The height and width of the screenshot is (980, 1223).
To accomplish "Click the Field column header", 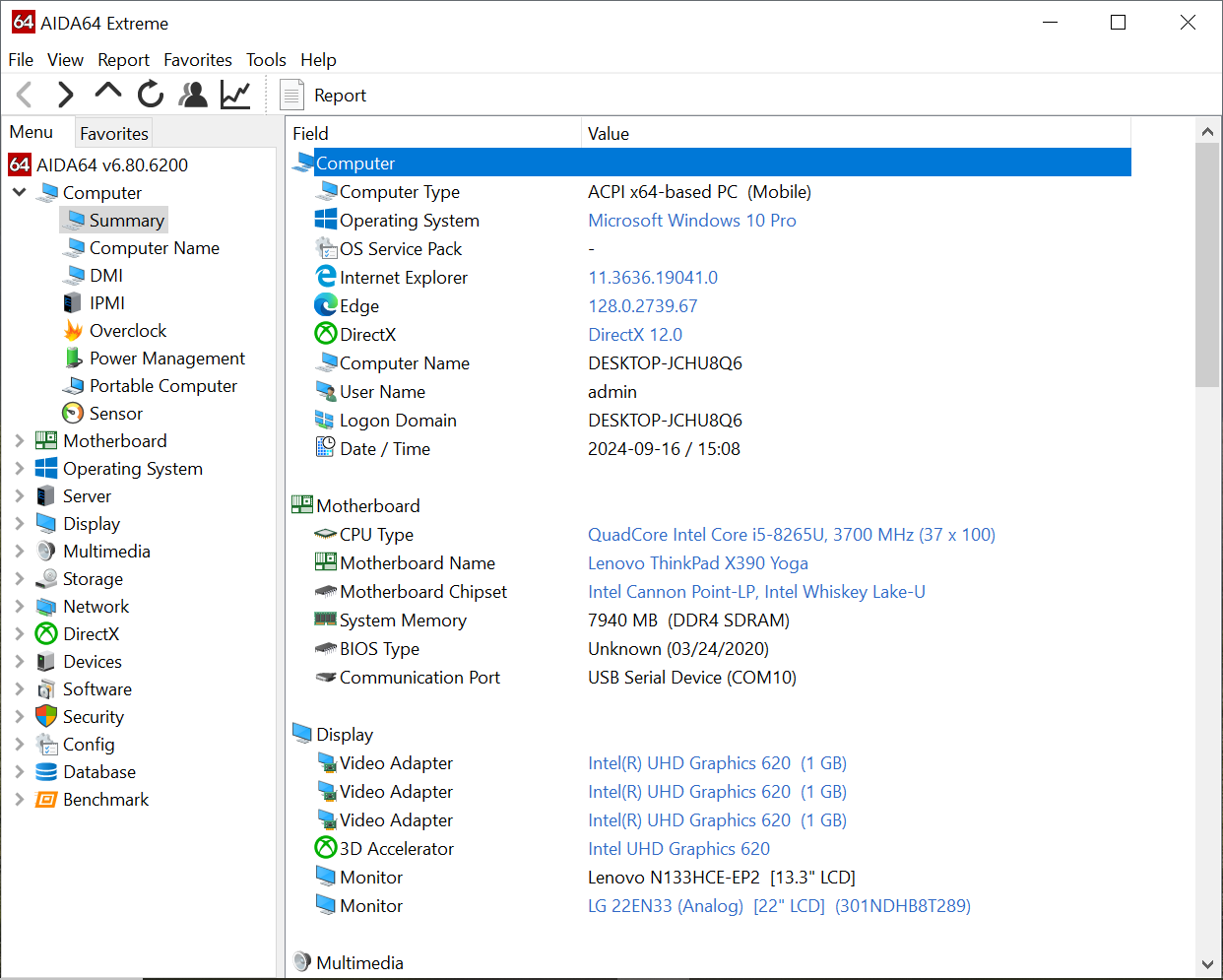I will pyautogui.click(x=434, y=133).
